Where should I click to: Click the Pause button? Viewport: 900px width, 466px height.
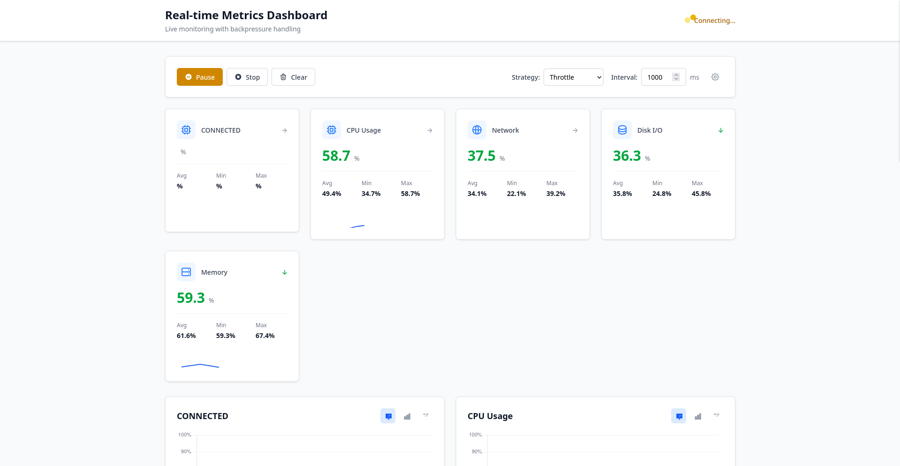[200, 77]
